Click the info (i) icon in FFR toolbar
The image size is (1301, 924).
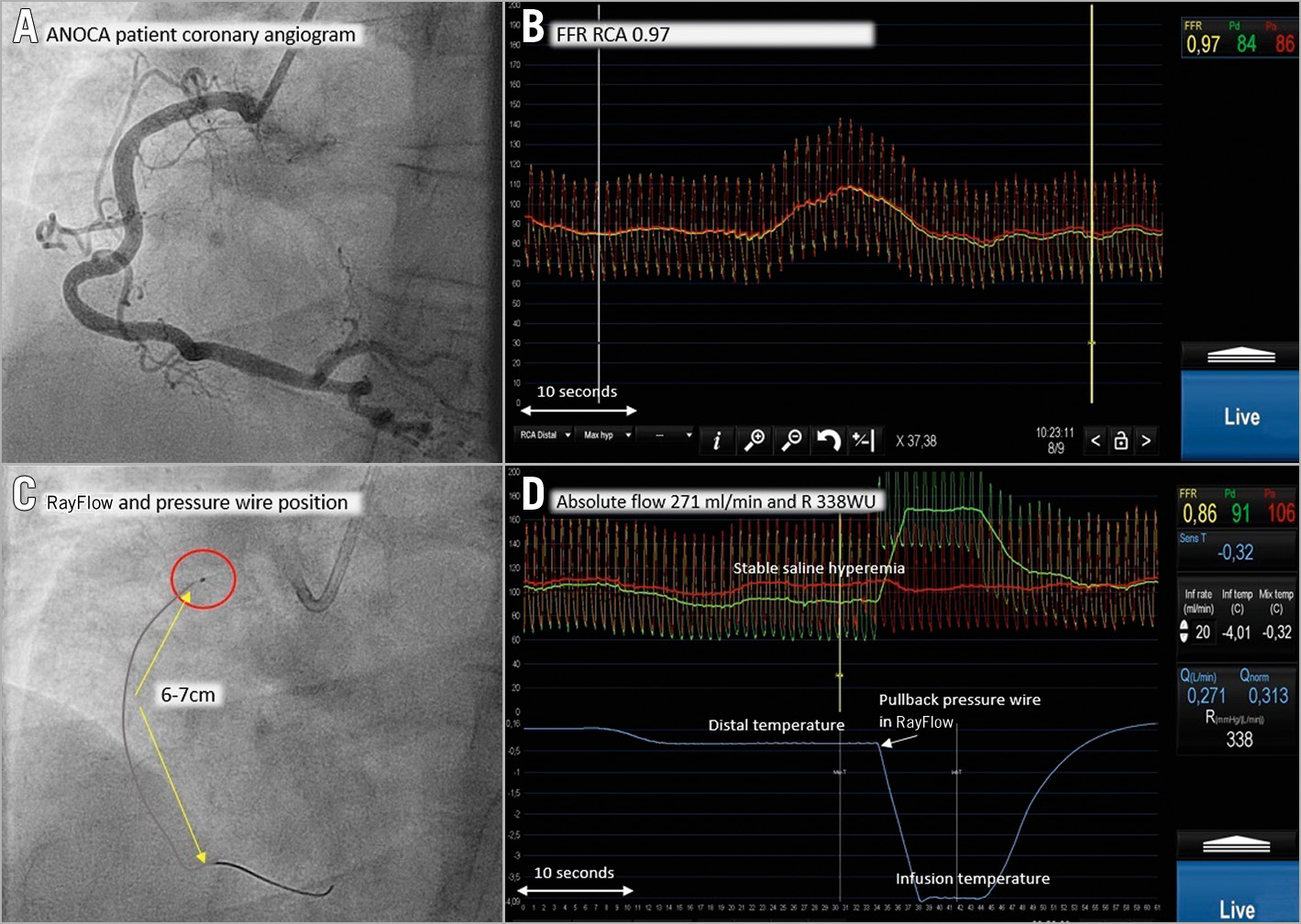717,441
